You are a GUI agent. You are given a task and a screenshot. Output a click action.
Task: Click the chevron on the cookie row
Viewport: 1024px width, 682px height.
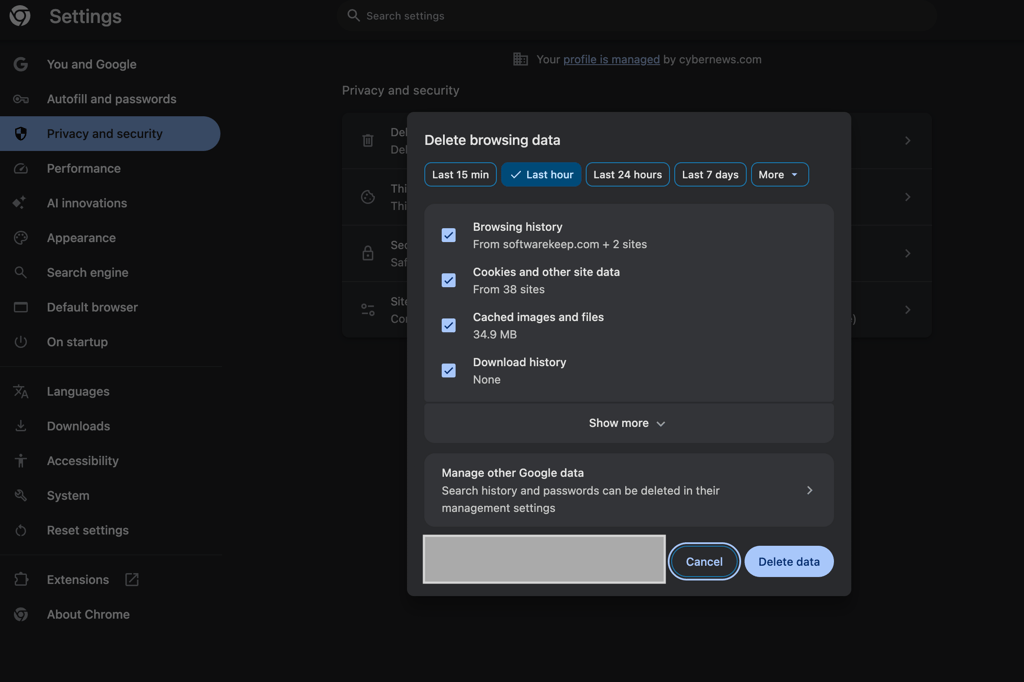coord(907,197)
